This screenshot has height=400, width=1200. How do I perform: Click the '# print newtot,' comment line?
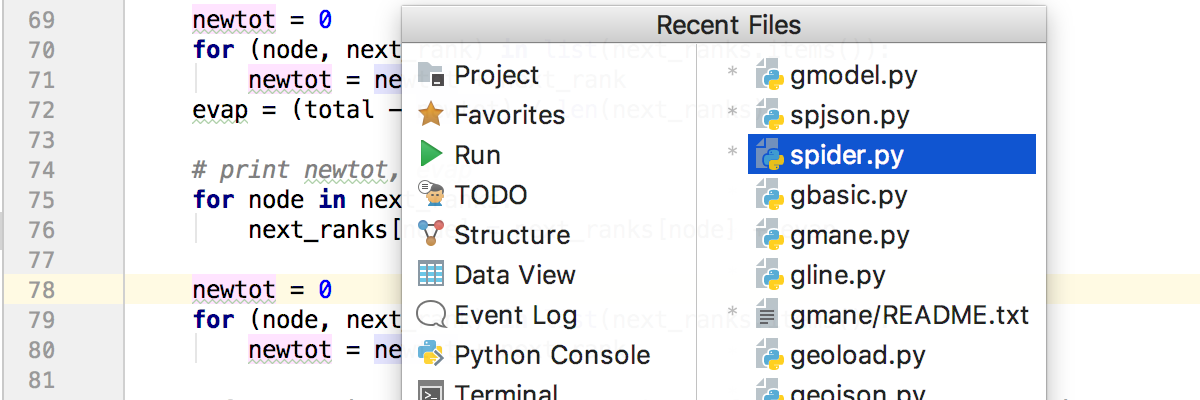pos(297,170)
